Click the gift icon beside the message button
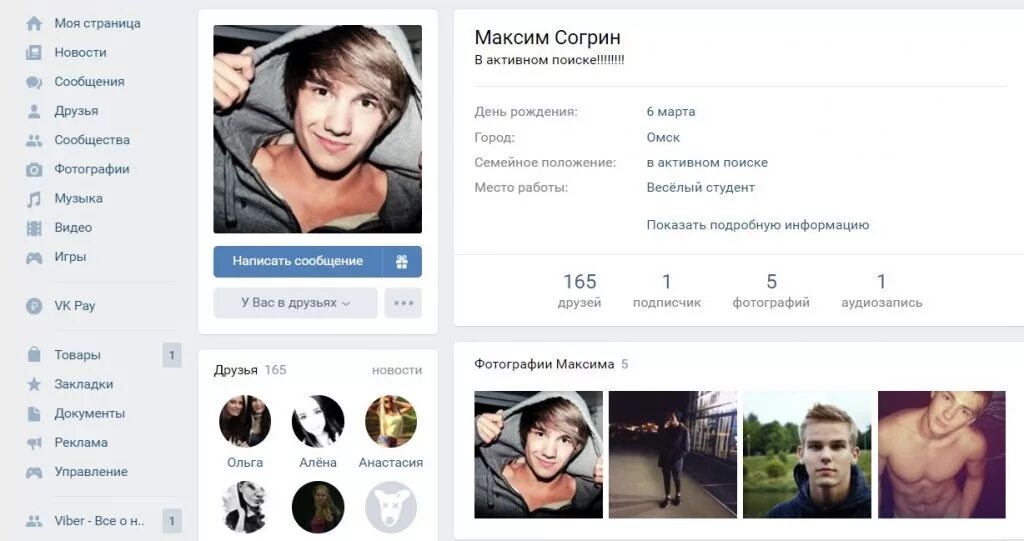Viewport: 1024px width, 541px height. [x=402, y=261]
